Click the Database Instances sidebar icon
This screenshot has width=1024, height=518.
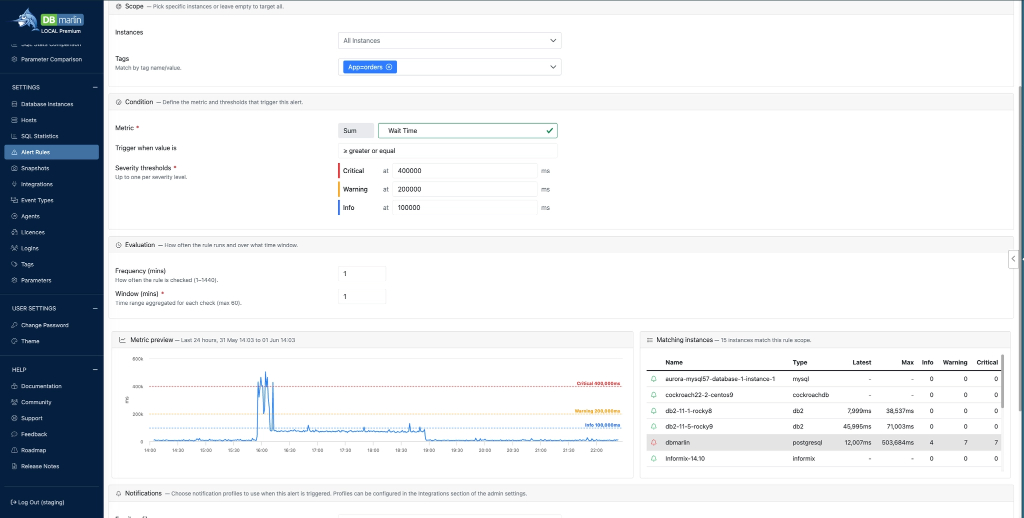point(14,104)
